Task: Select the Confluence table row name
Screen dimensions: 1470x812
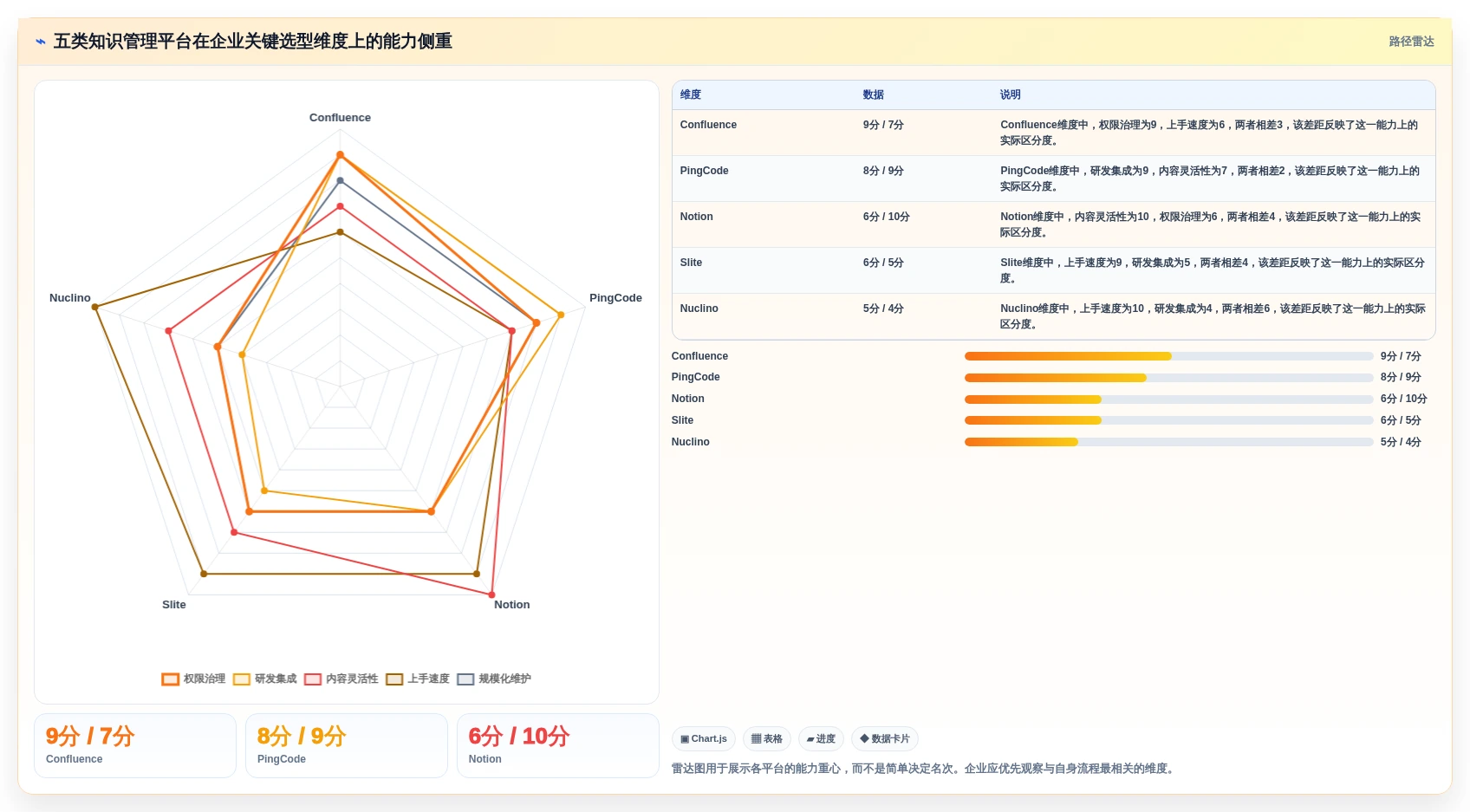Action: coord(708,125)
